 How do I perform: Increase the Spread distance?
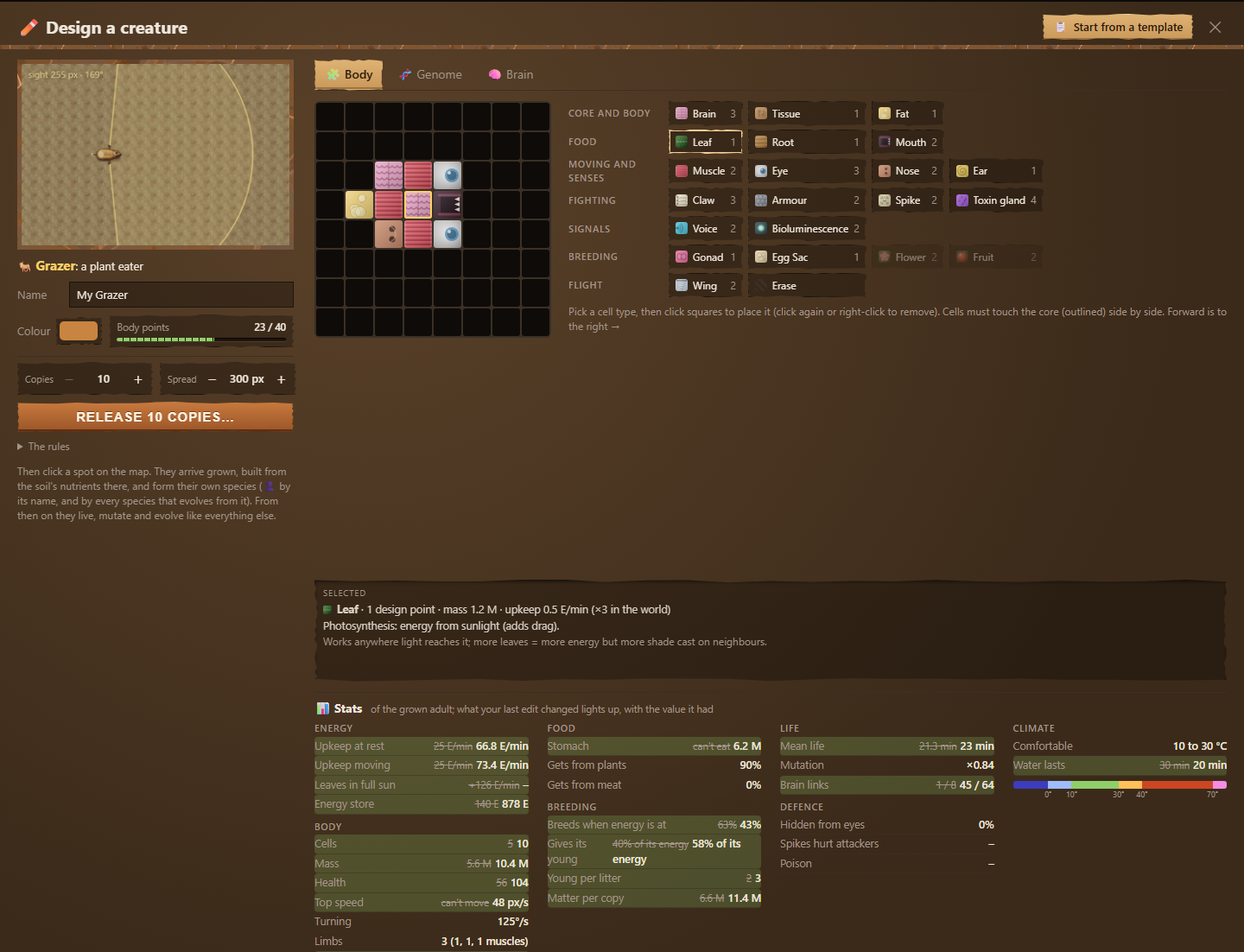pos(281,379)
